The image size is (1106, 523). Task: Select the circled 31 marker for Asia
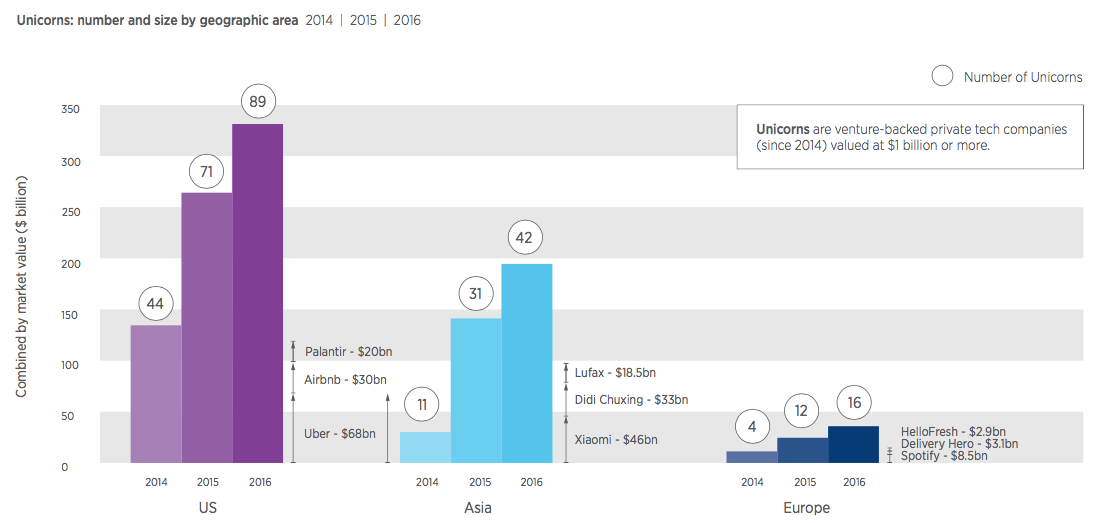click(476, 294)
